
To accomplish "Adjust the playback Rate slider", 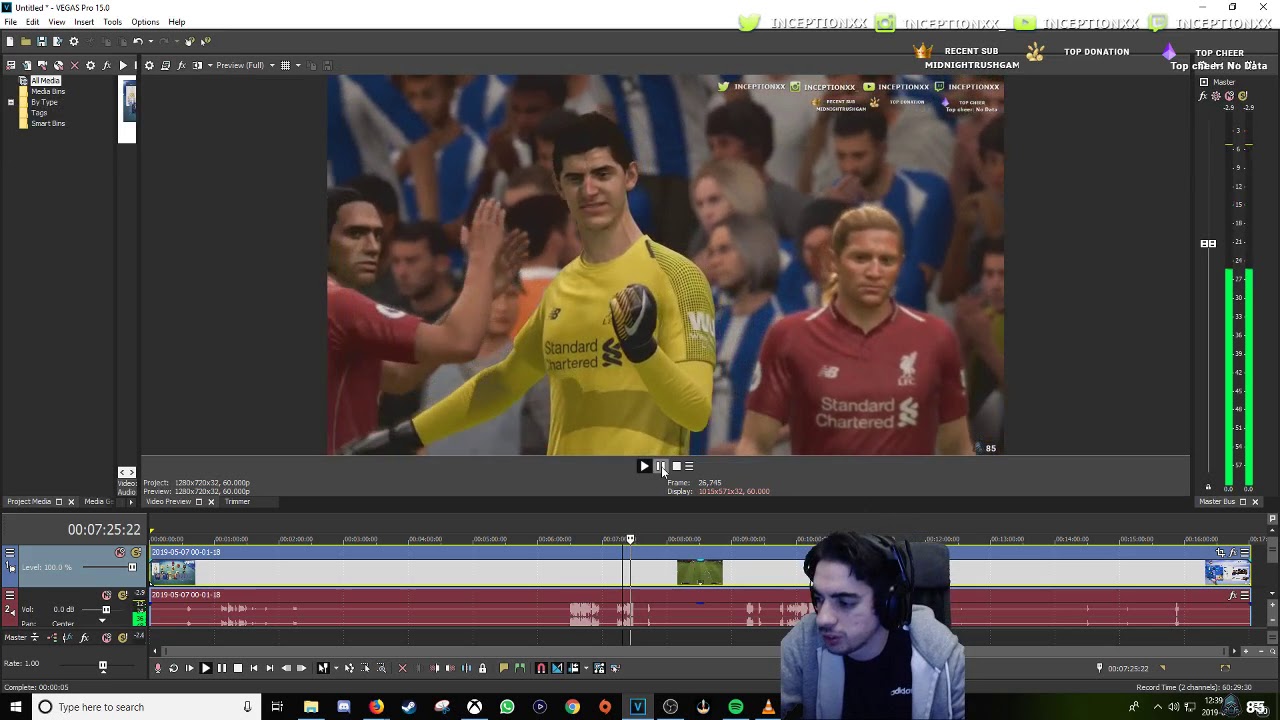I will pyautogui.click(x=102, y=665).
